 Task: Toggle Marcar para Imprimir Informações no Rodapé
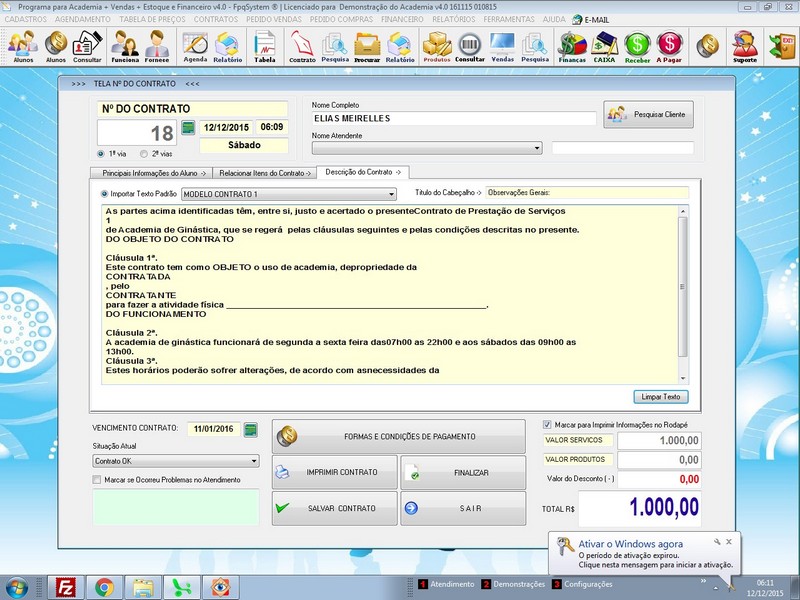pyautogui.click(x=547, y=424)
